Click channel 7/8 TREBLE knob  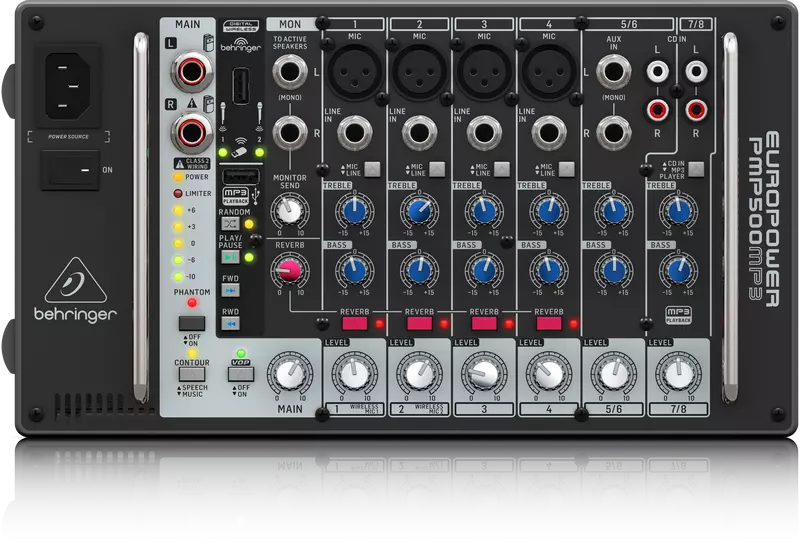tap(679, 211)
